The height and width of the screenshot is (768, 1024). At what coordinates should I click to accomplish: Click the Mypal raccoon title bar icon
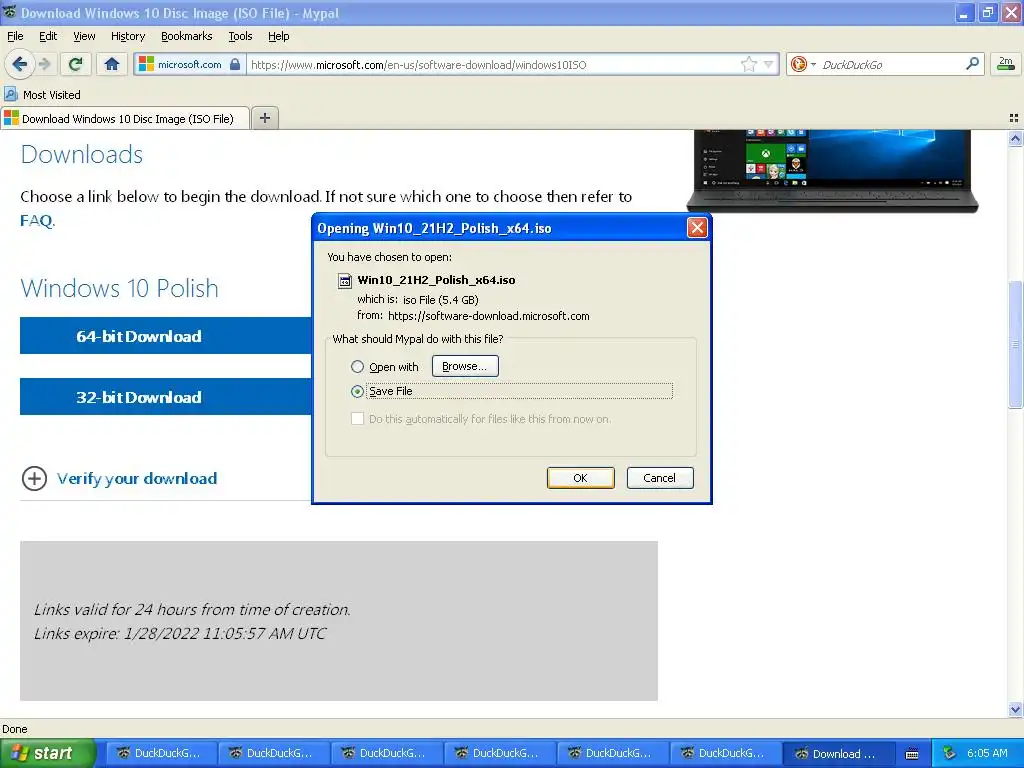click(x=9, y=12)
